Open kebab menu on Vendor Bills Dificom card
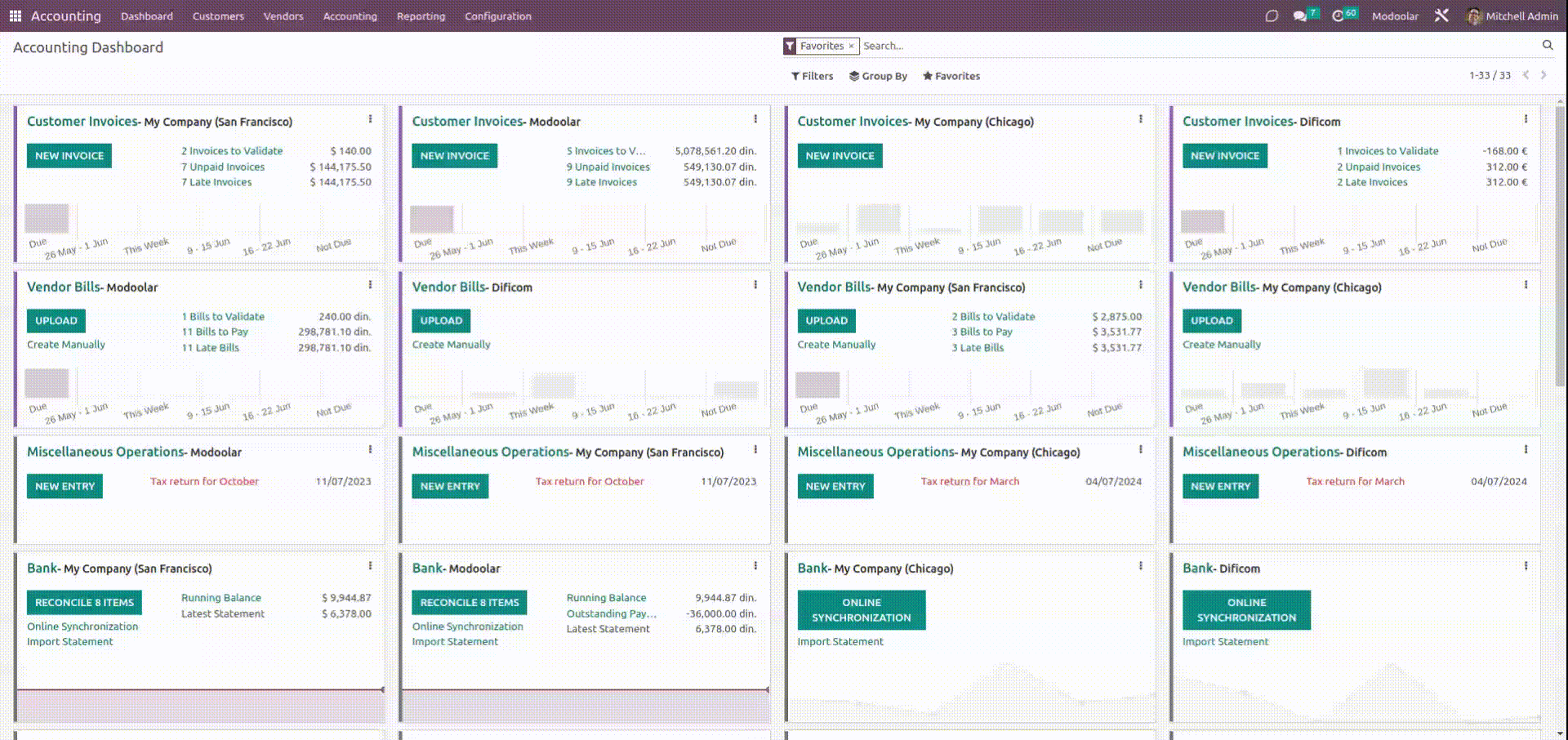 [x=755, y=285]
